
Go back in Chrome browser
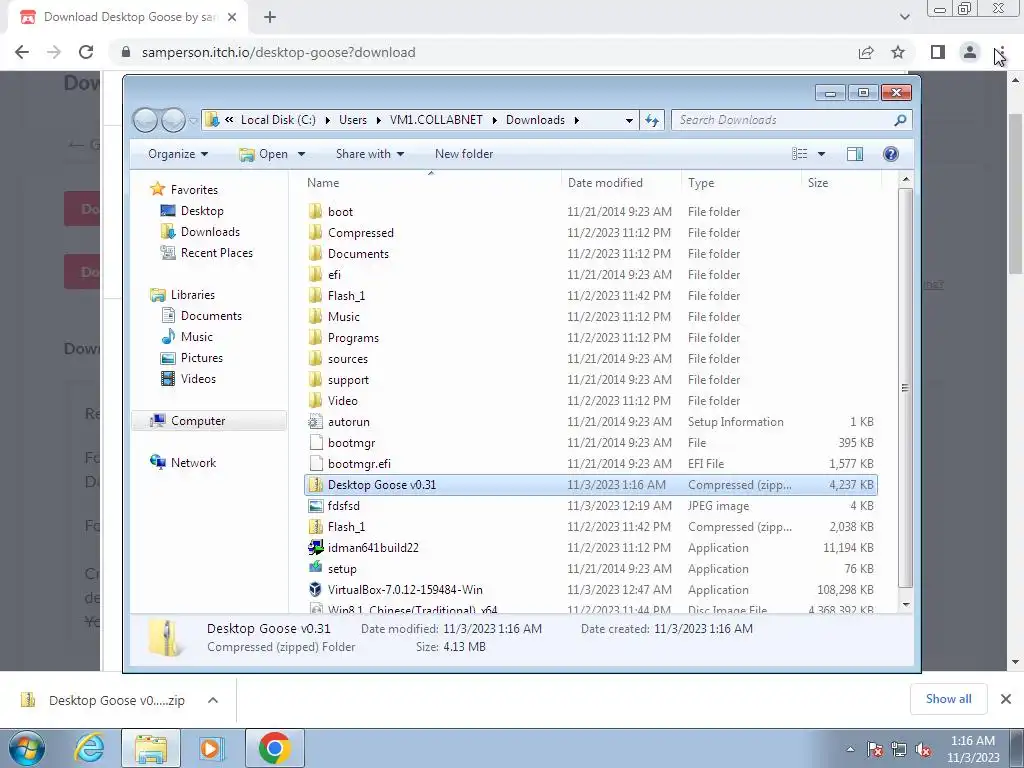(22, 52)
